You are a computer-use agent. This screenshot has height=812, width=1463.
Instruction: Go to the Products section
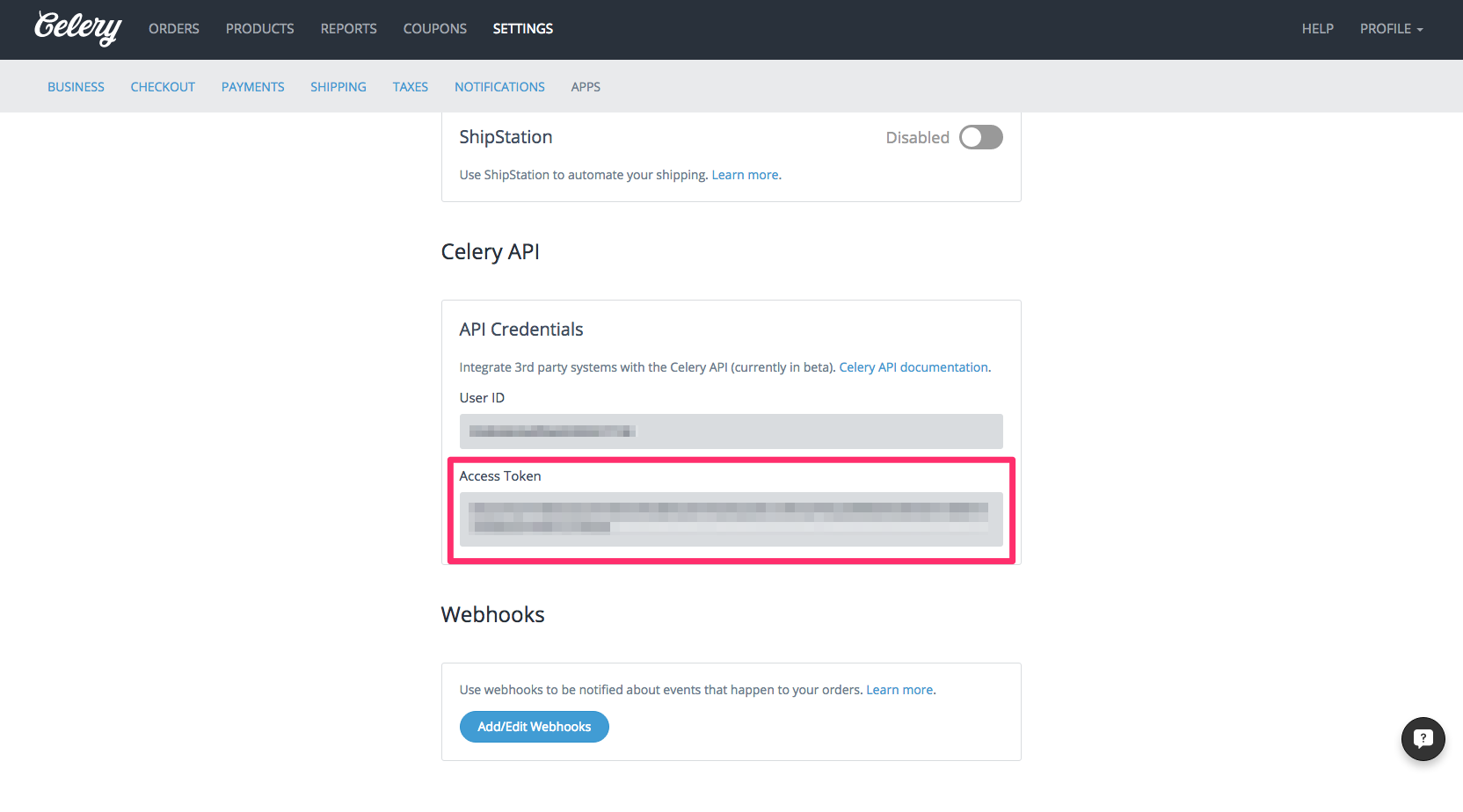tap(260, 29)
